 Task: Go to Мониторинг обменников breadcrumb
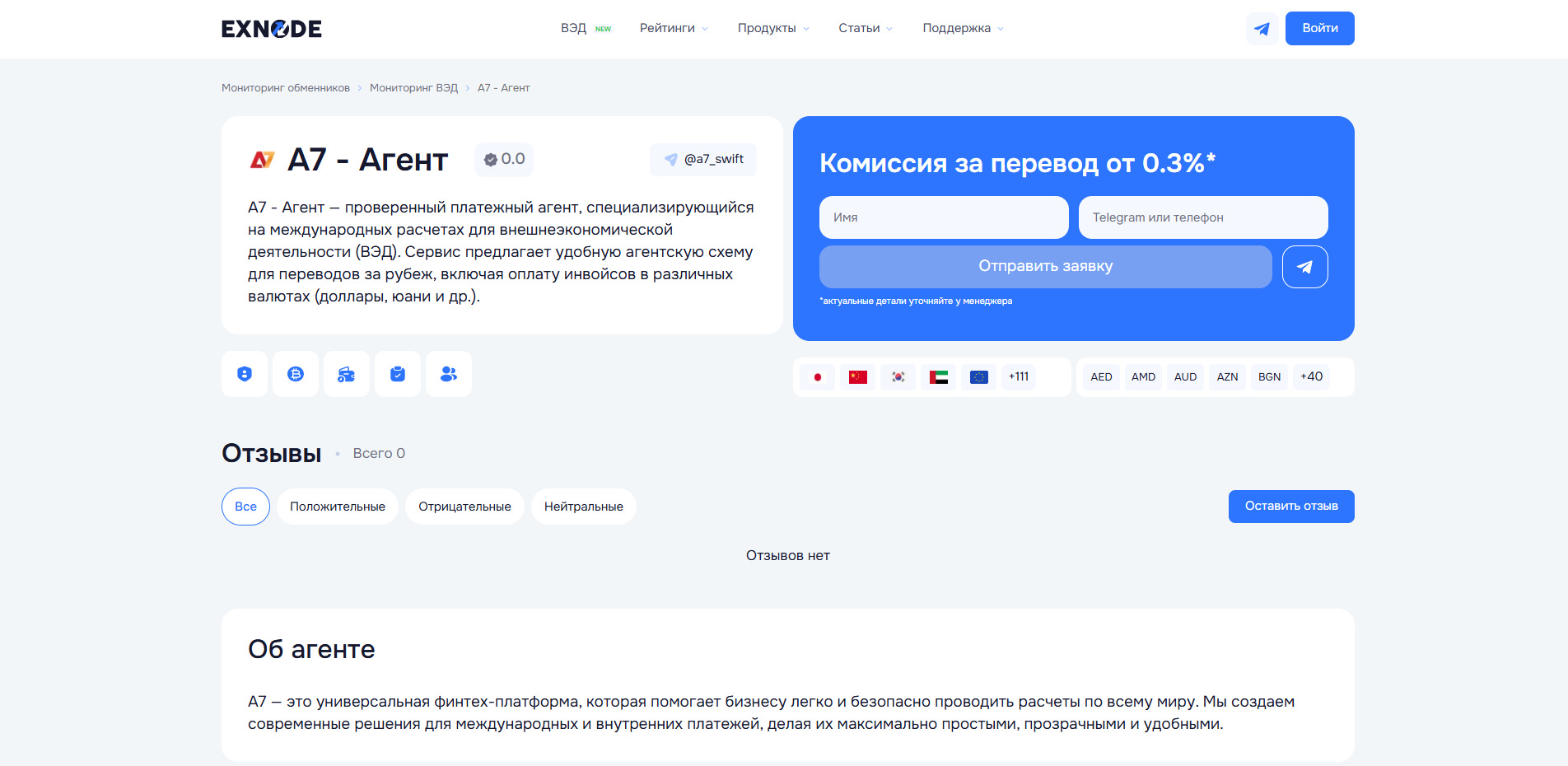[x=286, y=88]
